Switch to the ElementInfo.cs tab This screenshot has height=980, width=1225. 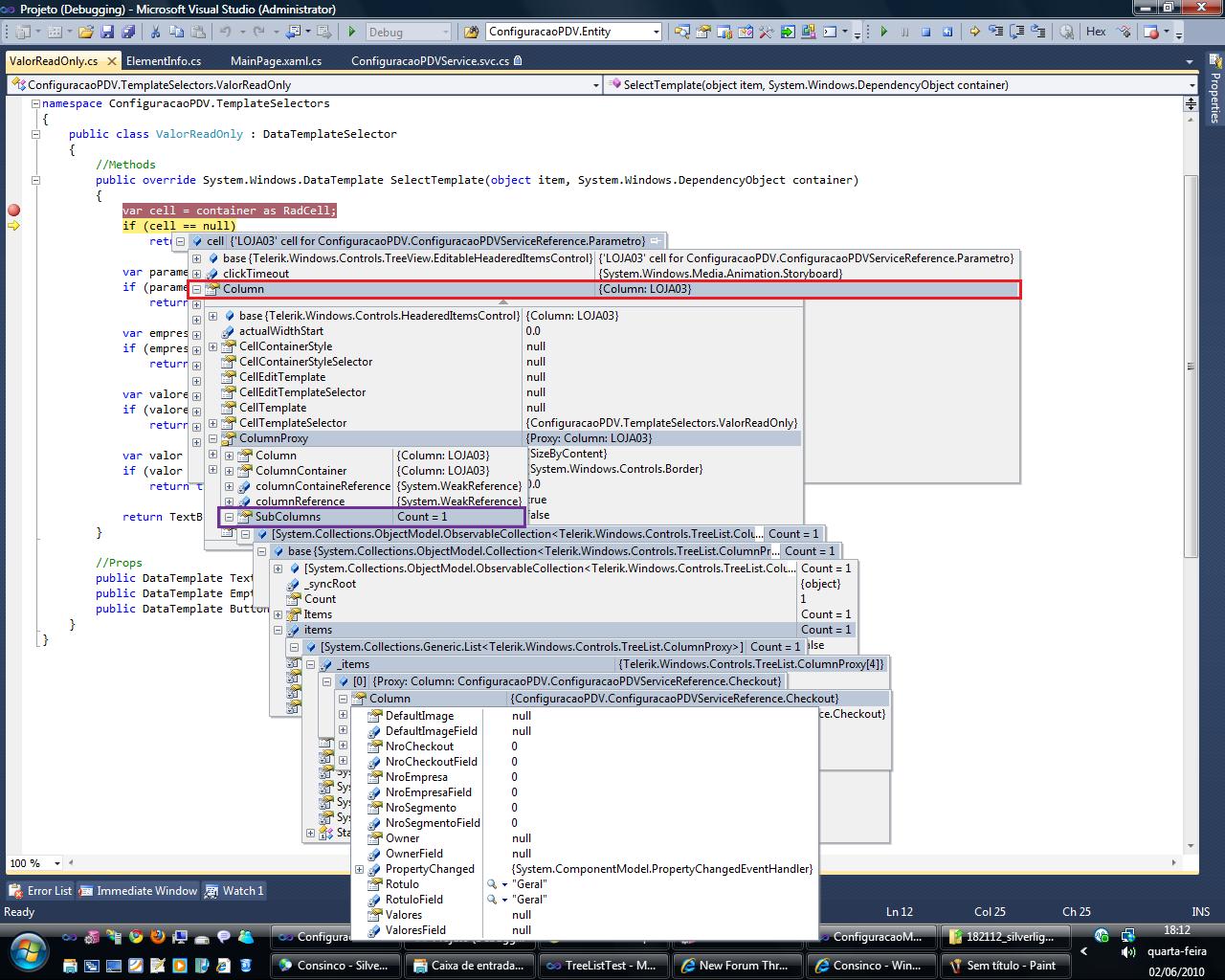pos(164,61)
